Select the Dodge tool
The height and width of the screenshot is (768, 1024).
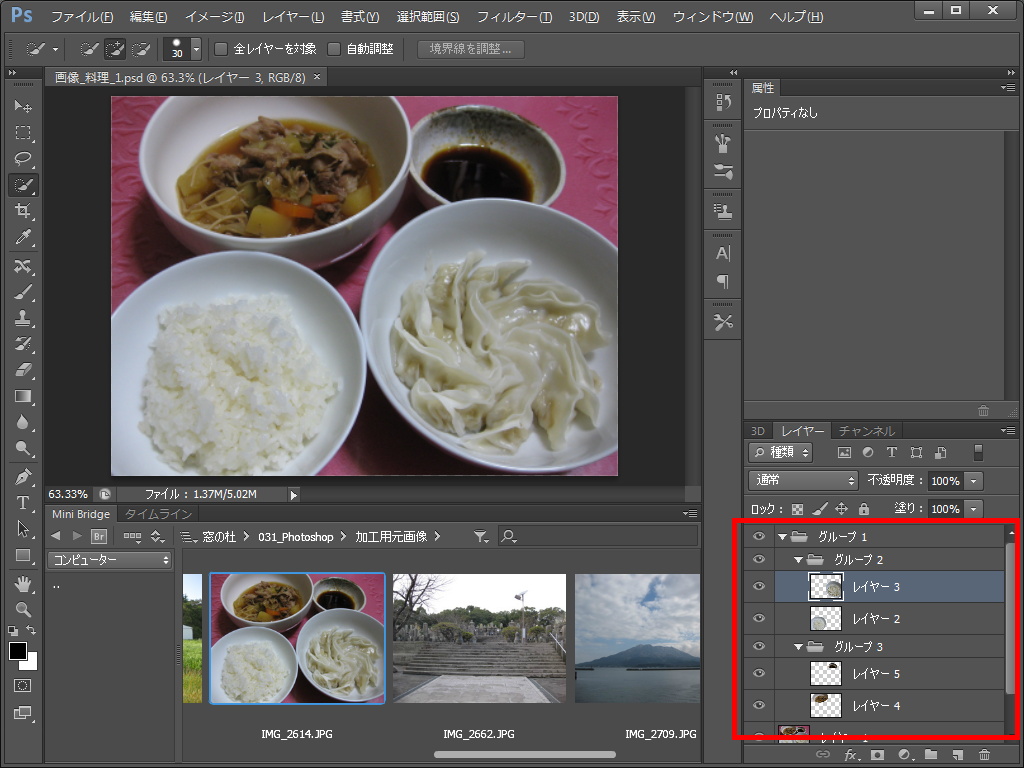tap(23, 448)
